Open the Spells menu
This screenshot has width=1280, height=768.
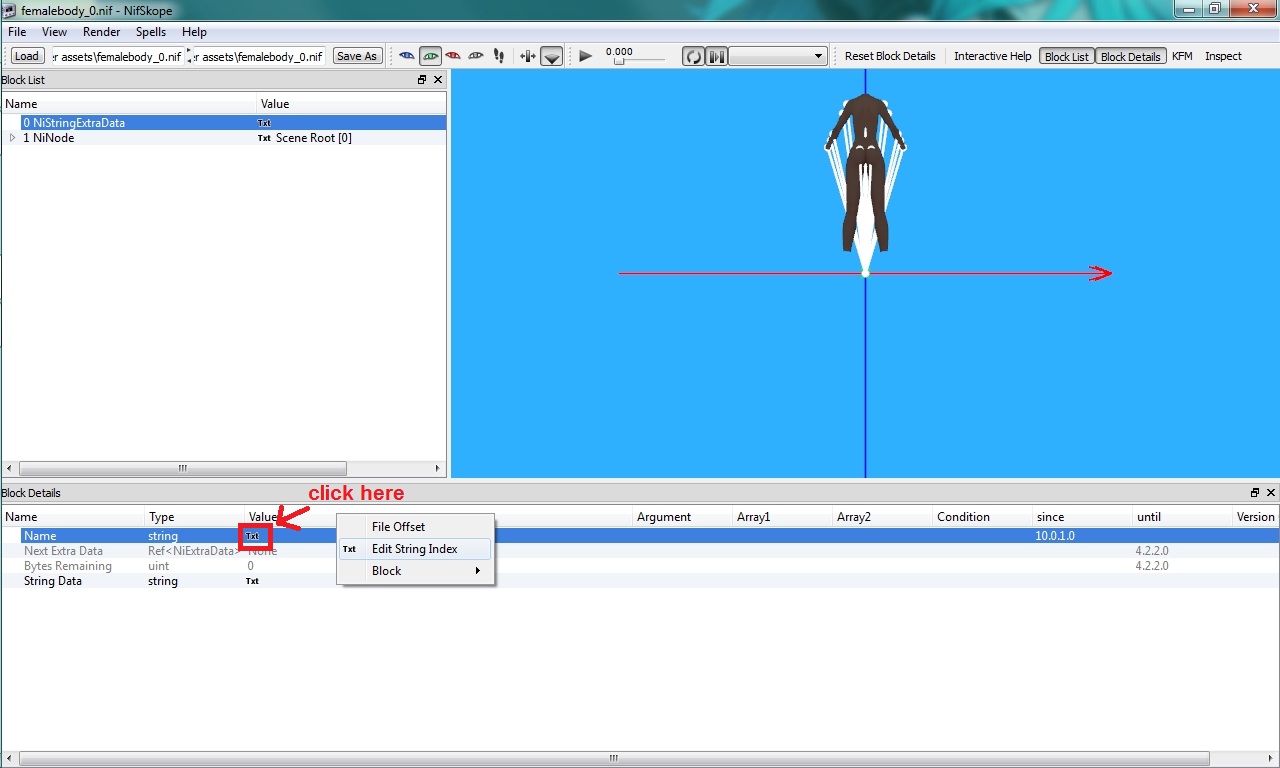click(151, 32)
